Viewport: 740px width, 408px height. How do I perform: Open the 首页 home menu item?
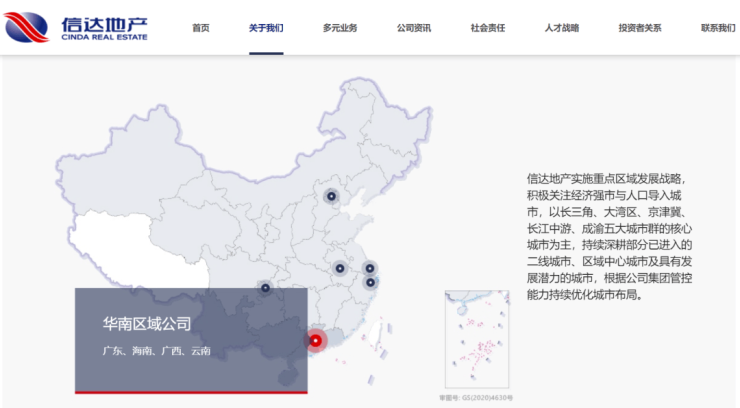click(201, 28)
